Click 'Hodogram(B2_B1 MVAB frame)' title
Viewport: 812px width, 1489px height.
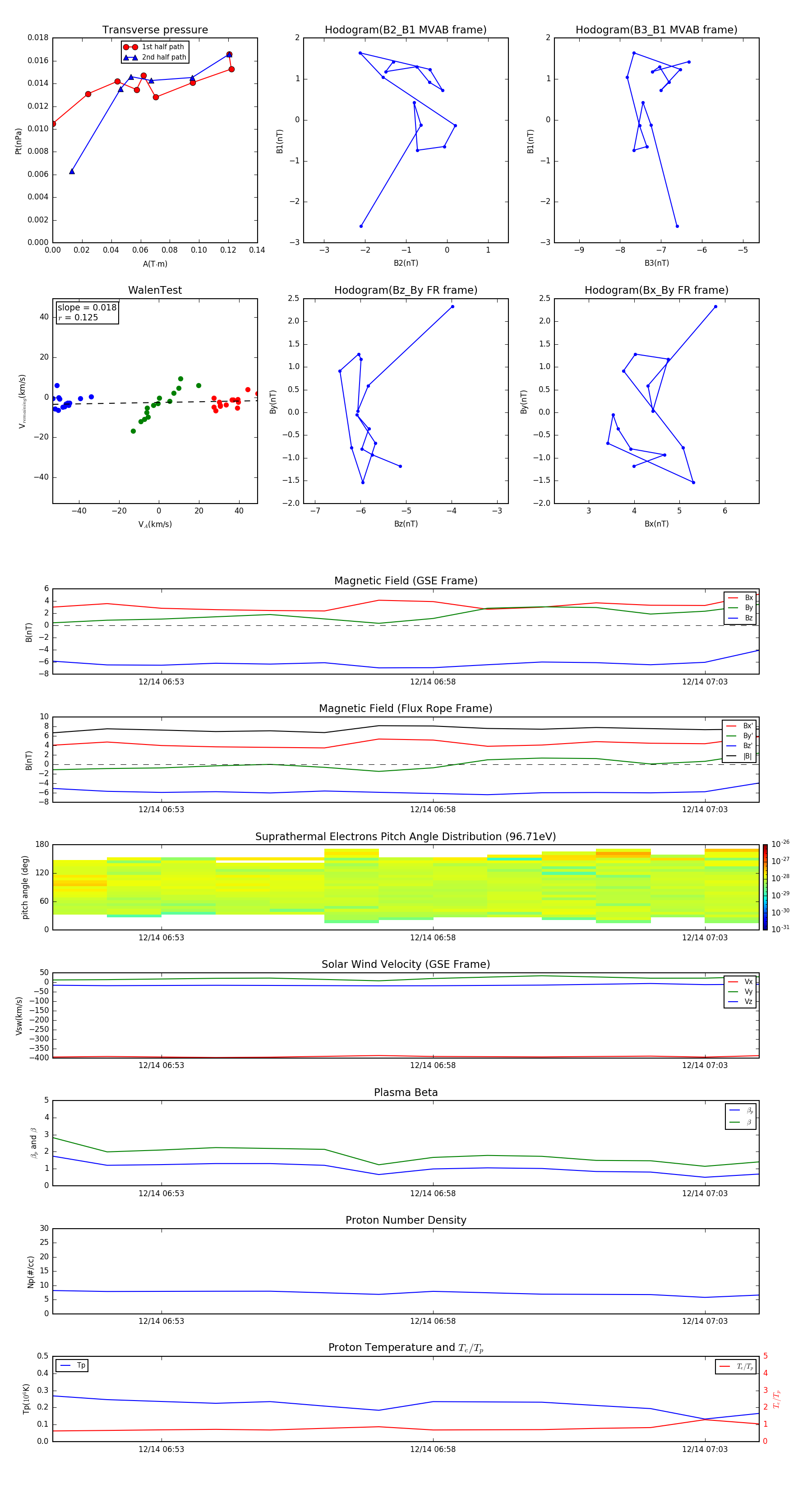pyautogui.click(x=406, y=29)
